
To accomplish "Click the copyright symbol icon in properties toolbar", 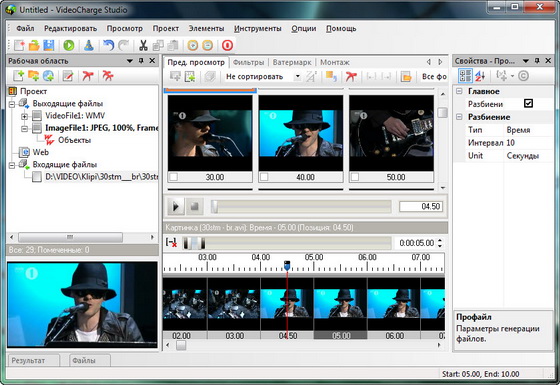I will pyautogui.click(x=523, y=76).
